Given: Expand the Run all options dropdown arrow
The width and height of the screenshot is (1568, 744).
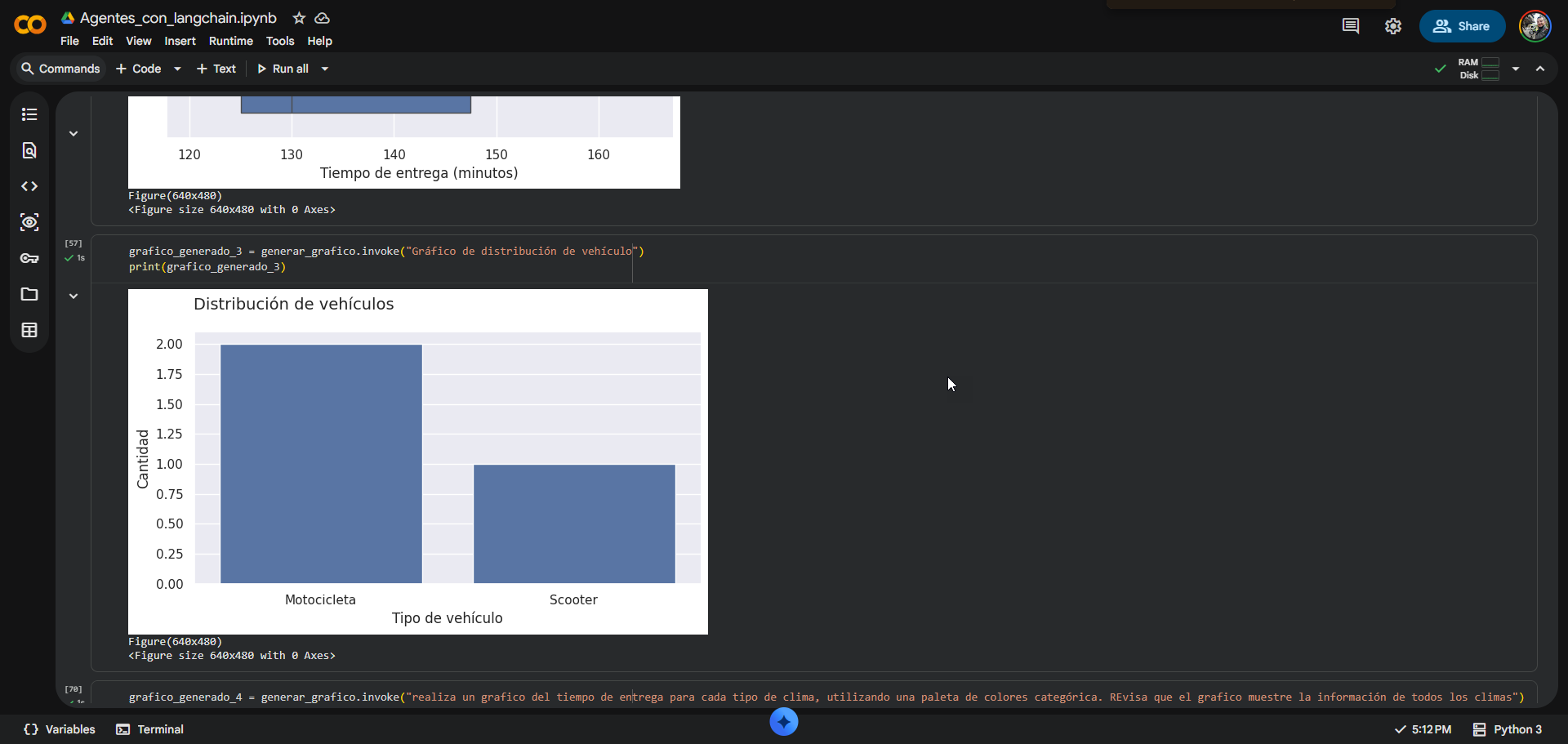Looking at the screenshot, I should (x=325, y=69).
